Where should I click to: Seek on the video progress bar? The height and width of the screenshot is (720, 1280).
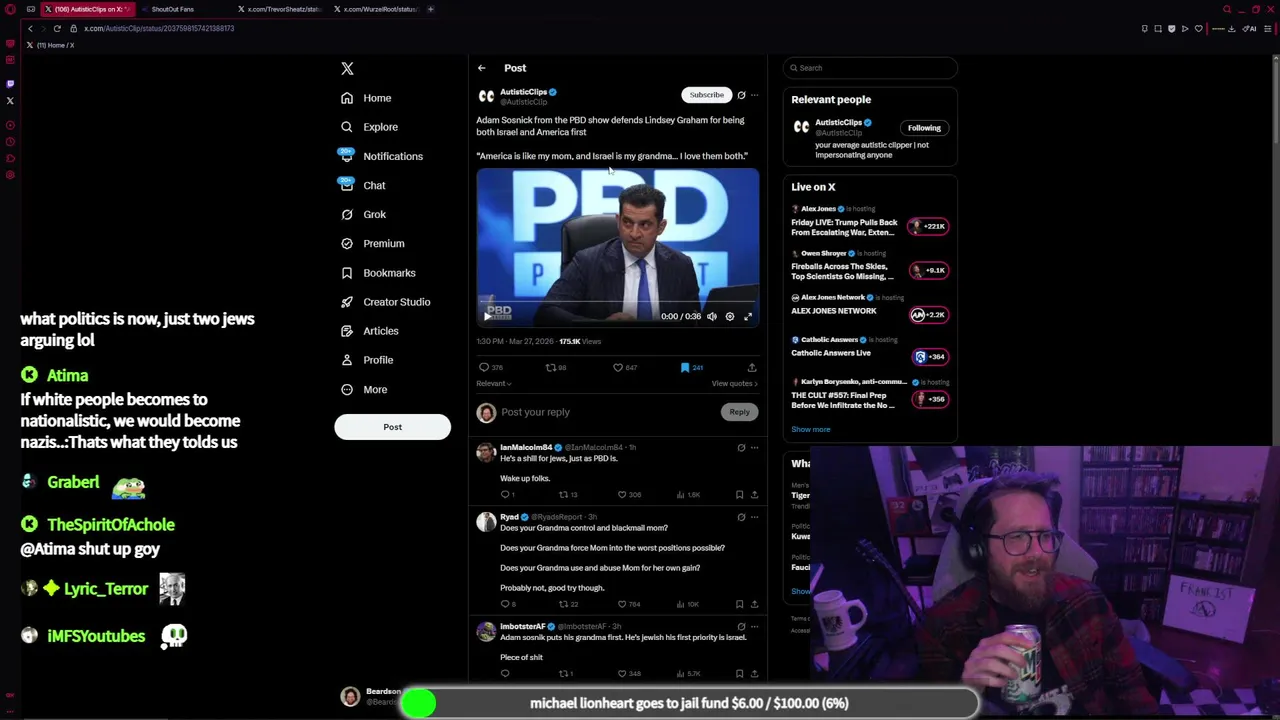[x=617, y=301]
